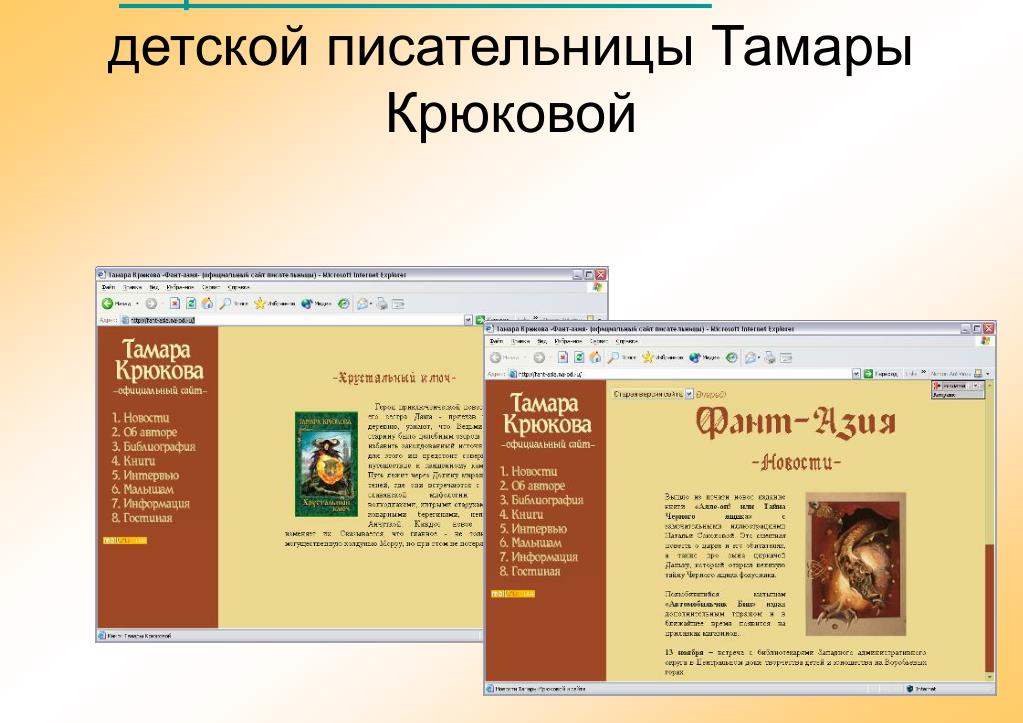Click Home icon in the left browser window
The image size is (1023, 723).
coord(207,303)
